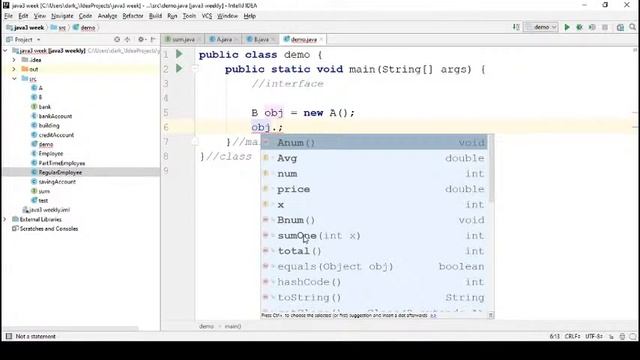
Task: Open the Edit menu
Action: [x=23, y=16]
